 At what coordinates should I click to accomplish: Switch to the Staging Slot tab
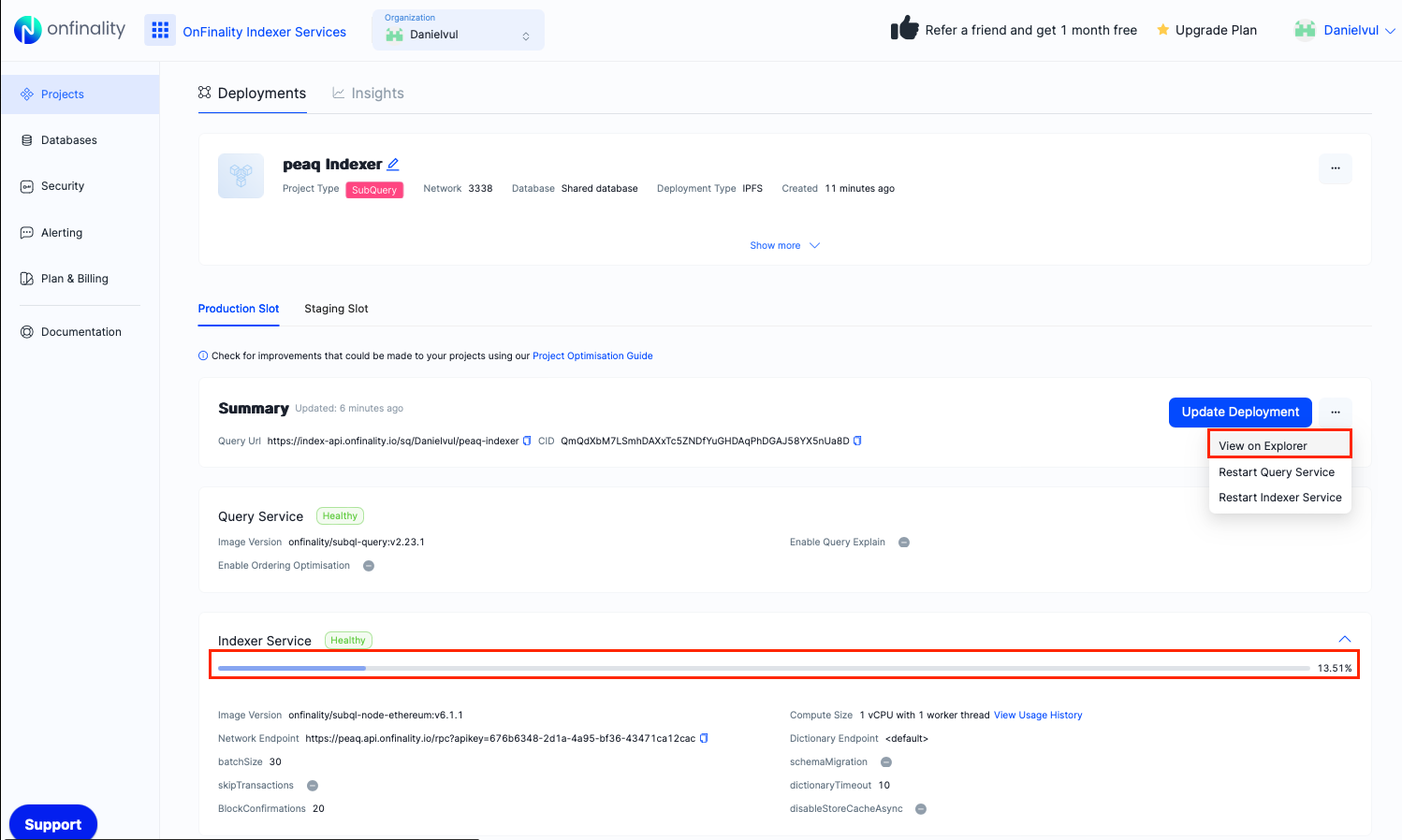pyautogui.click(x=336, y=309)
